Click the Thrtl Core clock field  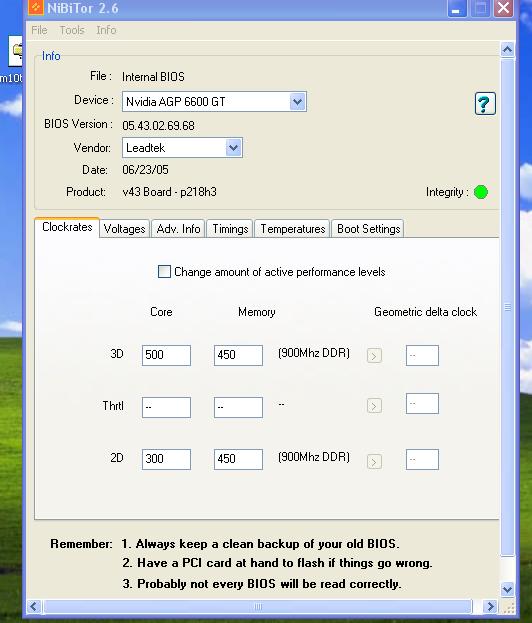[x=166, y=407]
